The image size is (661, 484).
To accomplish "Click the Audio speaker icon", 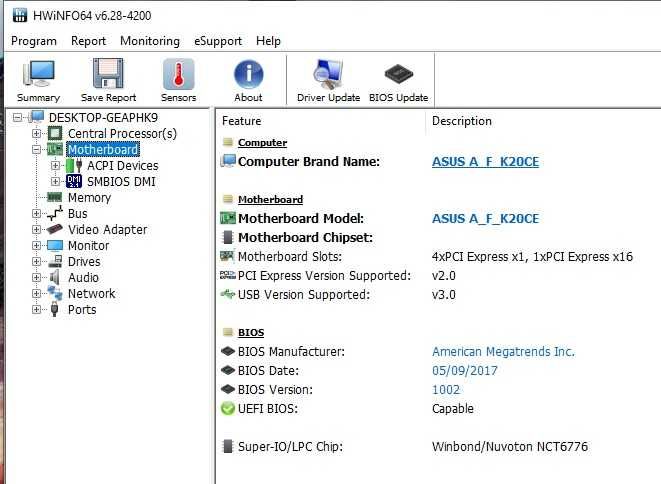I will (x=55, y=277).
